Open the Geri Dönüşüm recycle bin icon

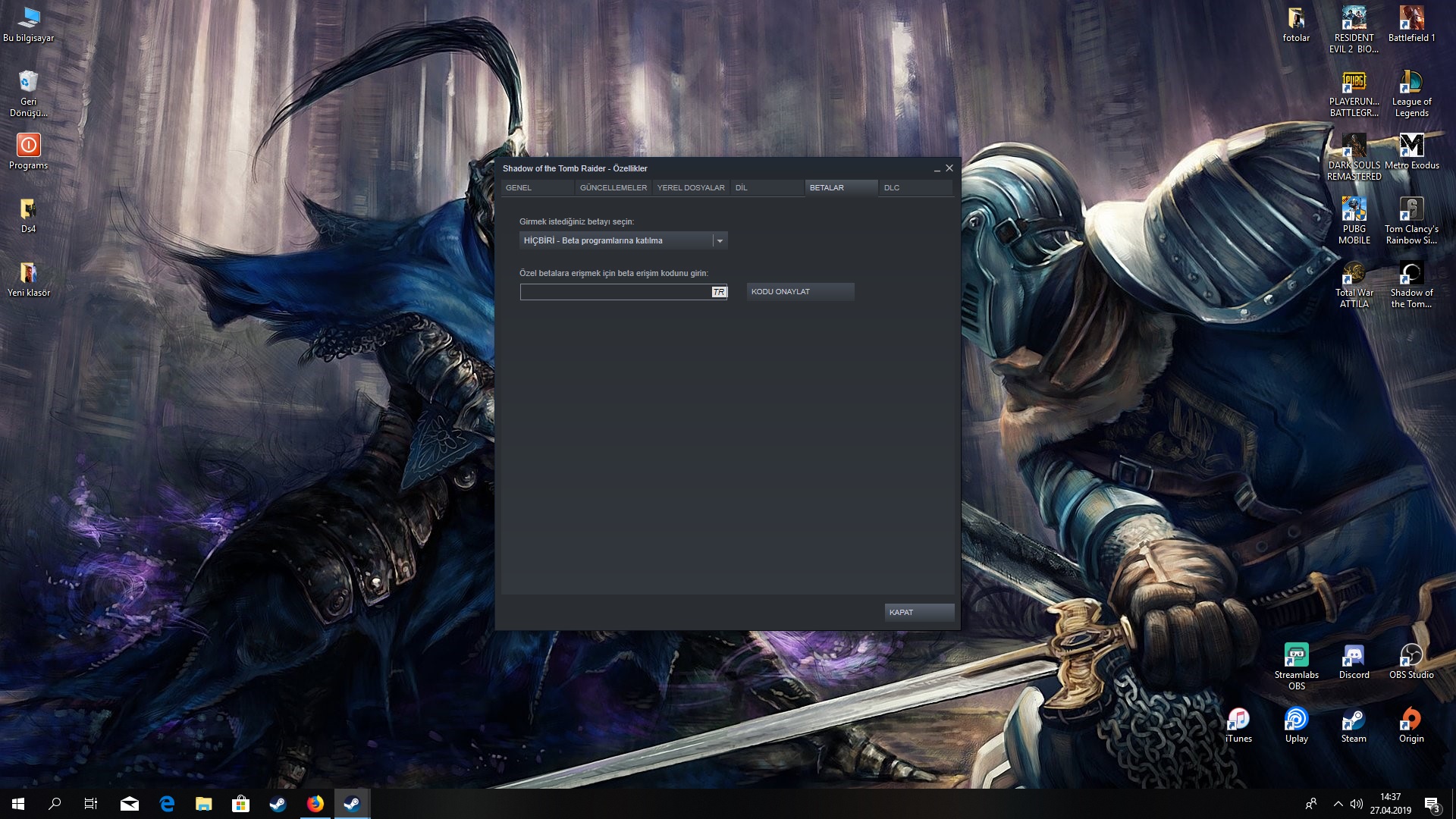point(29,93)
